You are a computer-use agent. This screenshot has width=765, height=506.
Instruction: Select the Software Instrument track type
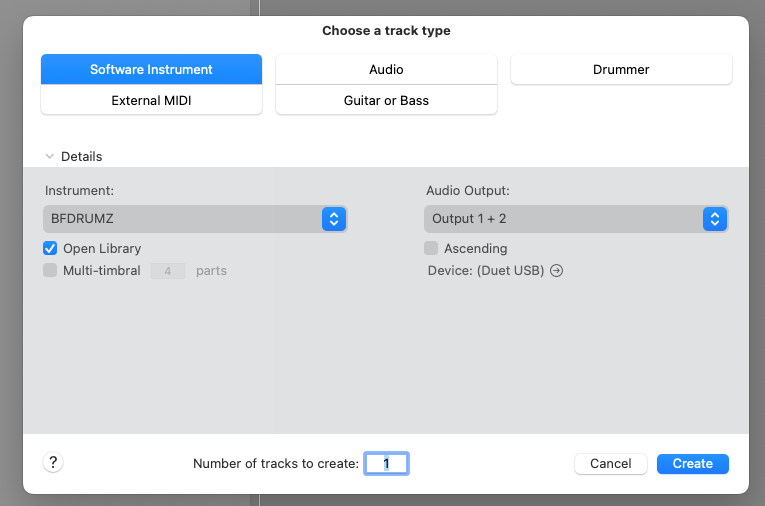tap(151, 69)
